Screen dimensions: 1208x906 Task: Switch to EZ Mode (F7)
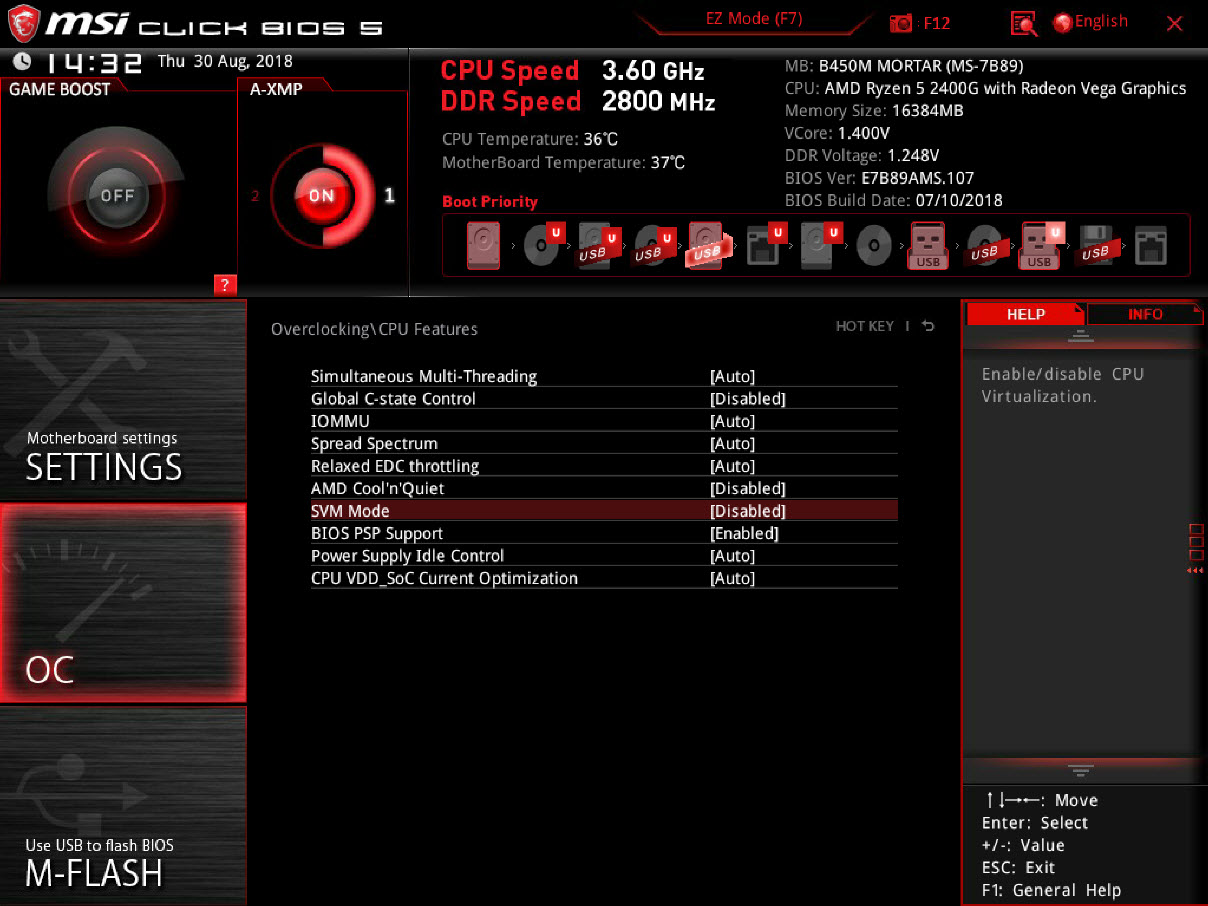pyautogui.click(x=753, y=19)
